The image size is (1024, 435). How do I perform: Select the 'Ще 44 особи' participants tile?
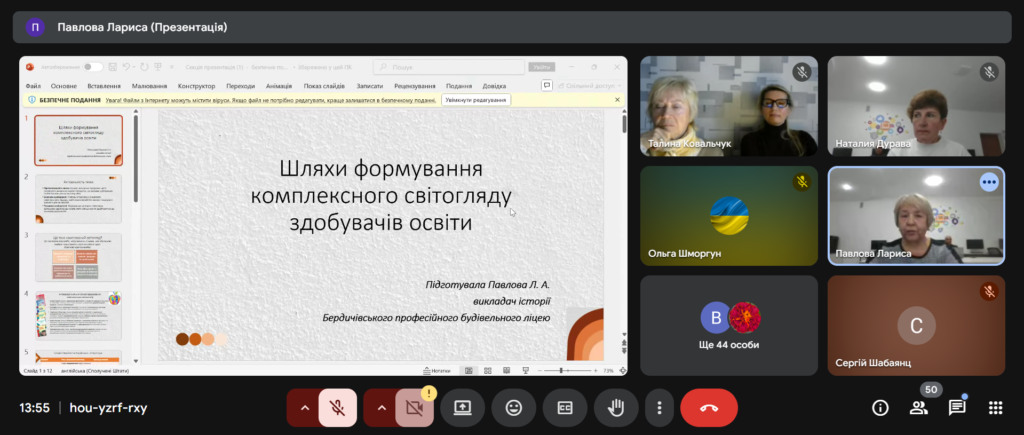(729, 325)
